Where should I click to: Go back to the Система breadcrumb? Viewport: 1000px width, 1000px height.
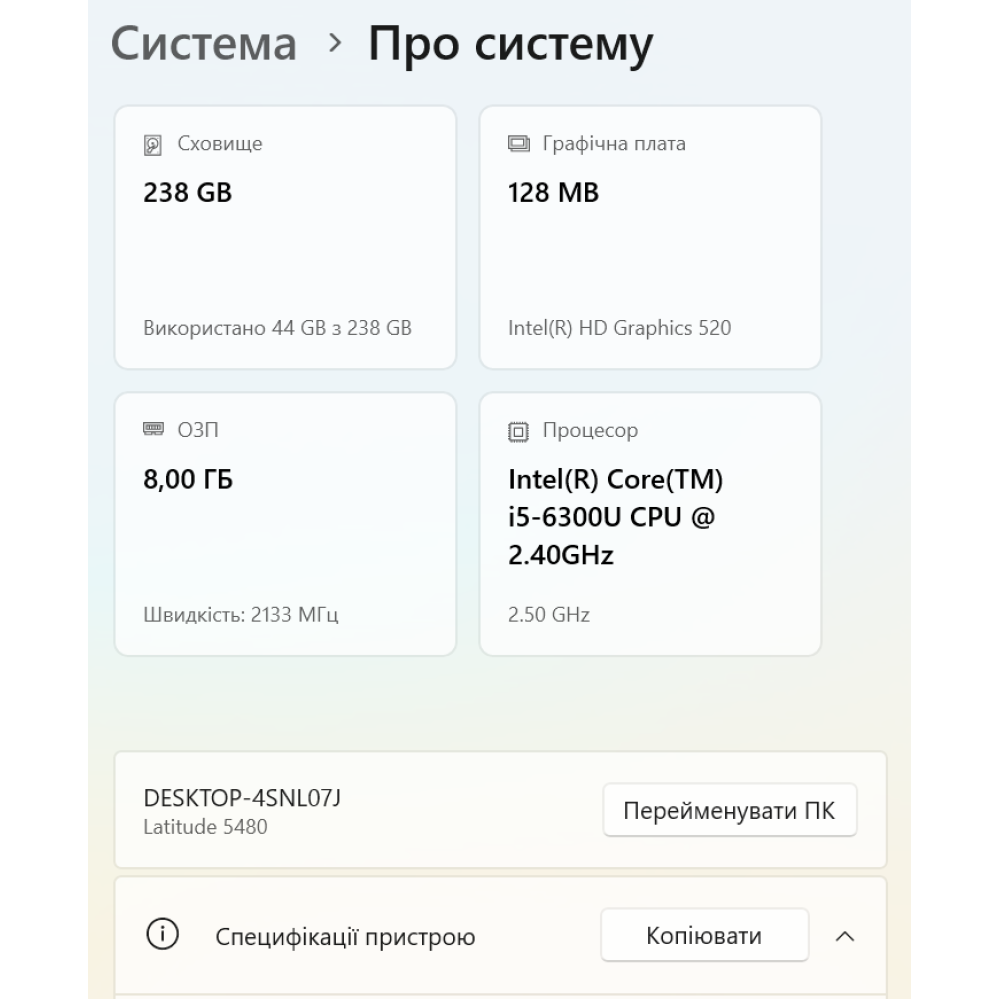point(204,44)
